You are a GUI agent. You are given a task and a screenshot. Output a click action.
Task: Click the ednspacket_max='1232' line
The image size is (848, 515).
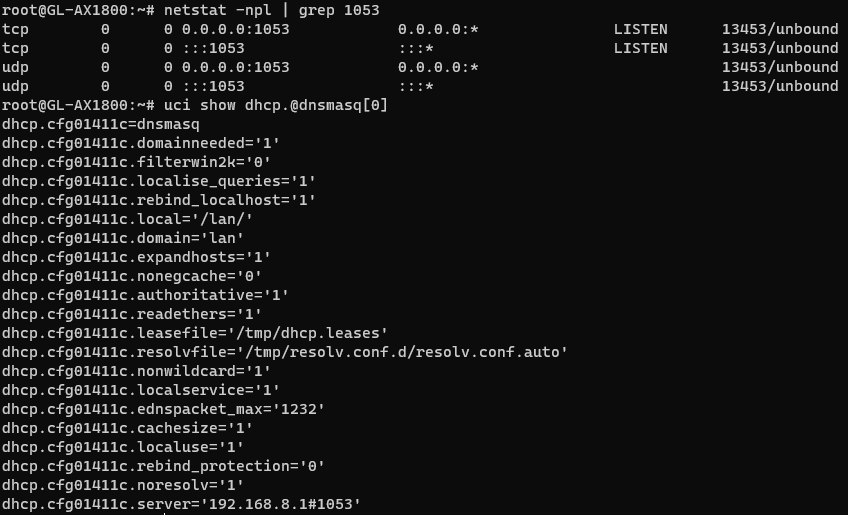click(163, 409)
